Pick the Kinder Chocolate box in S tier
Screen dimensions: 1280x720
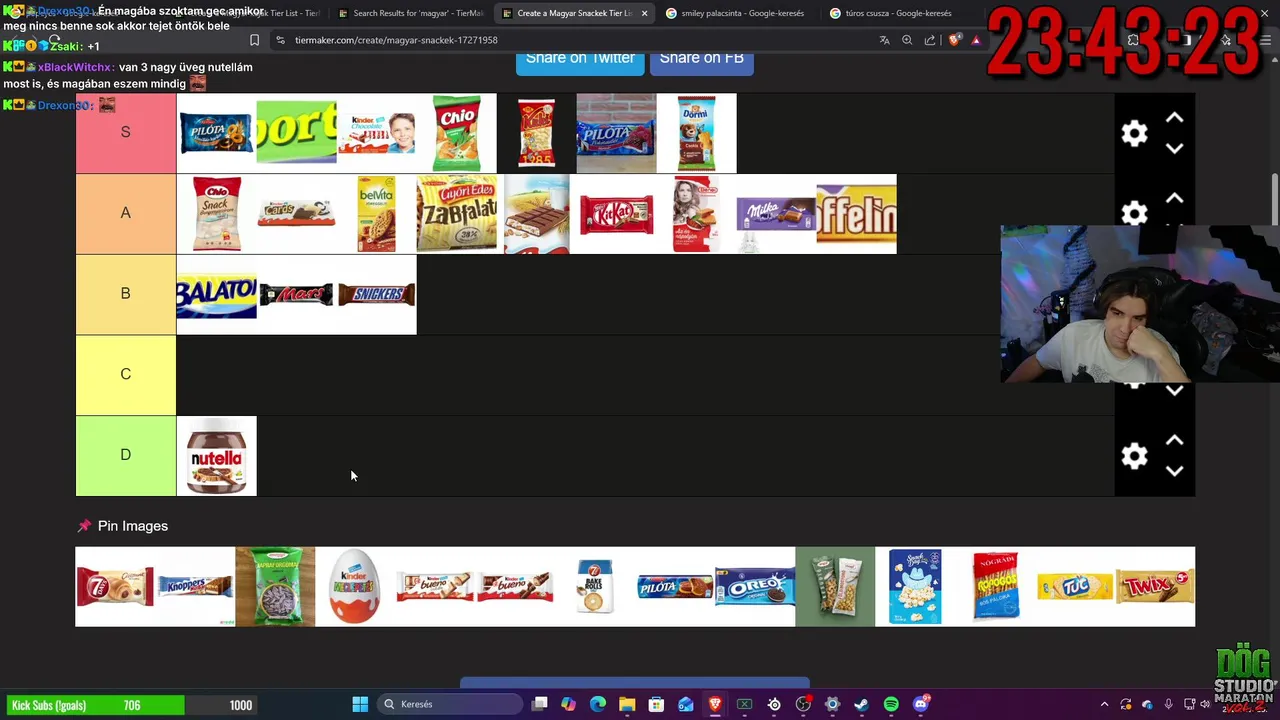377,133
